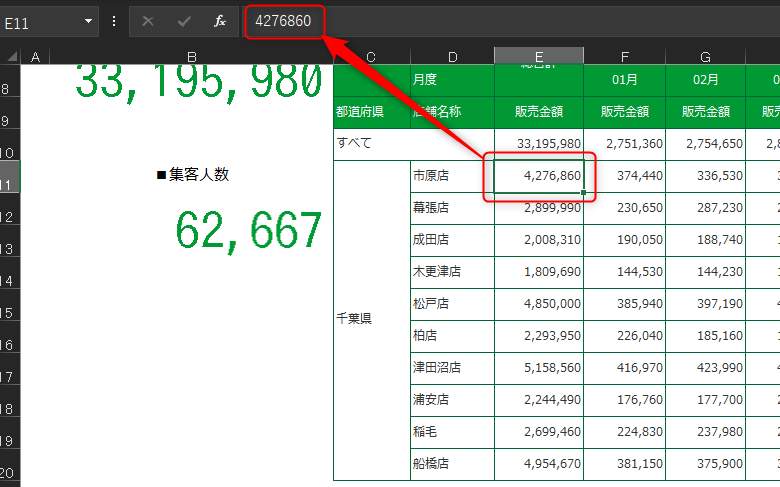Click the Insert Function fx icon
This screenshot has height=487, width=780.
[219, 21]
